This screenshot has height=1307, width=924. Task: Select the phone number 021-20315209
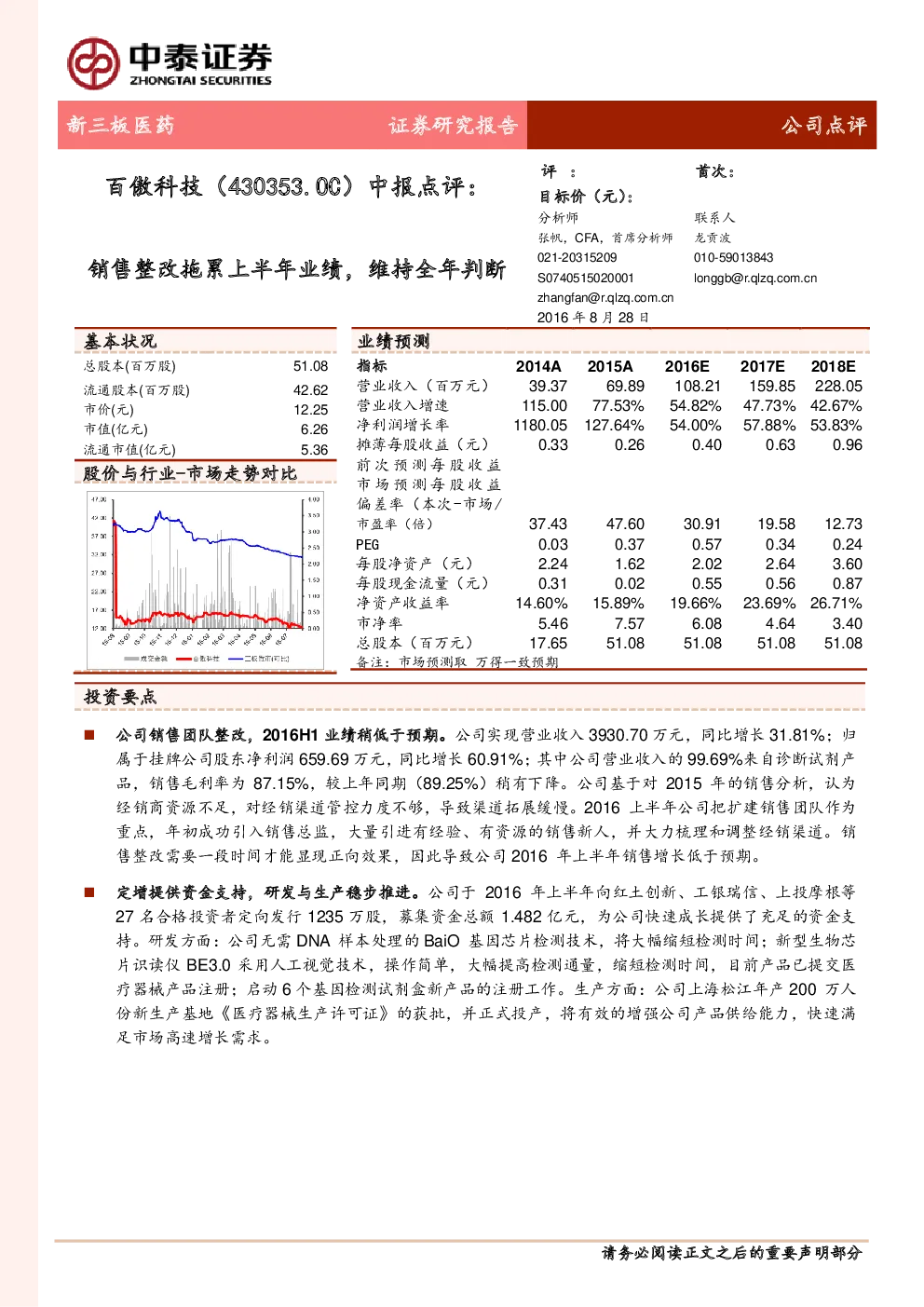pyautogui.click(x=577, y=258)
